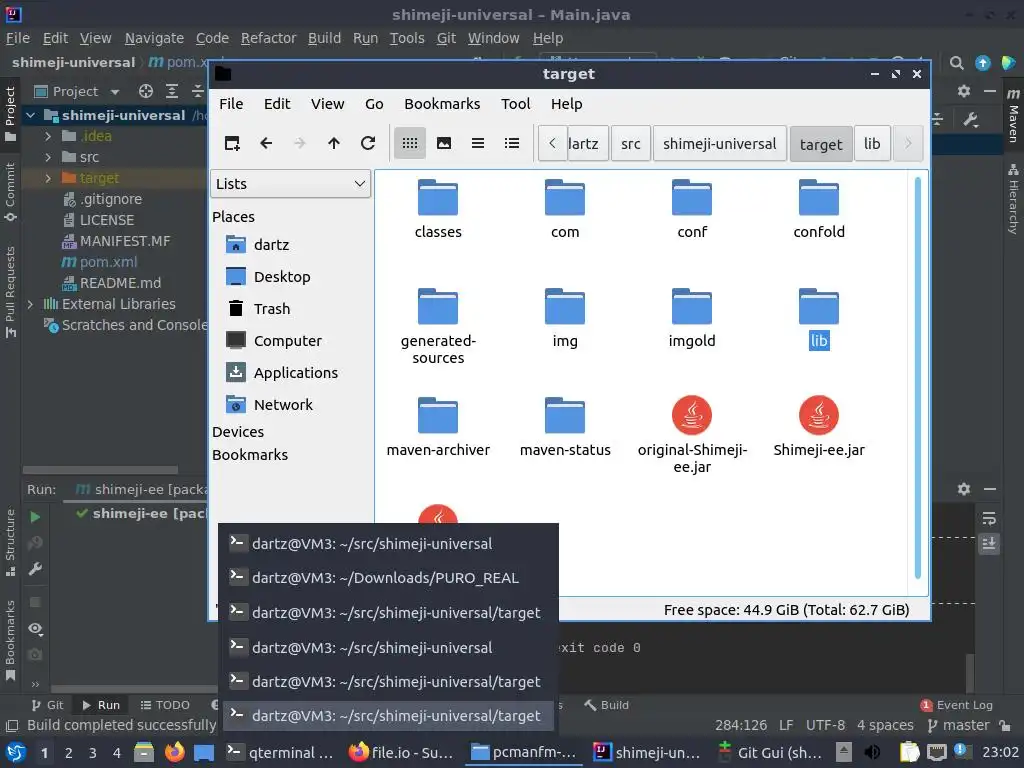
Task: Select target button in the path bar
Action: (821, 144)
